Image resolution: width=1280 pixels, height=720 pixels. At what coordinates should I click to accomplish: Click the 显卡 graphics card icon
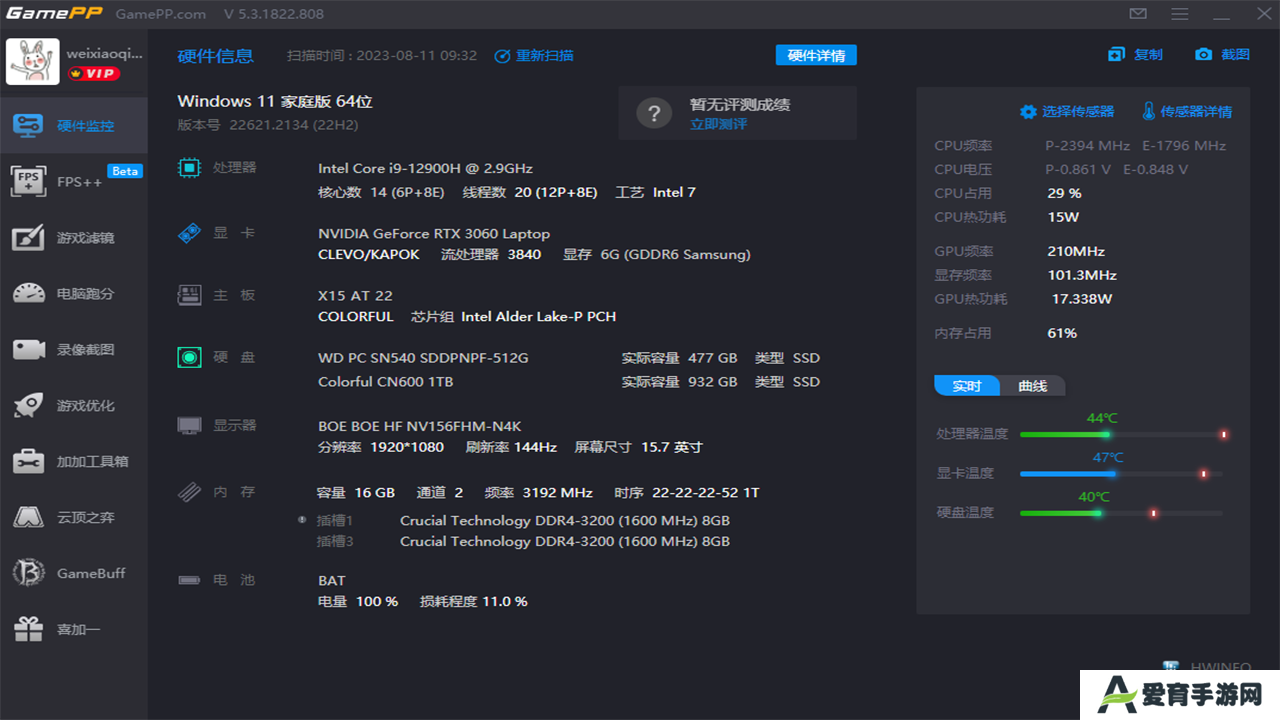[189, 233]
